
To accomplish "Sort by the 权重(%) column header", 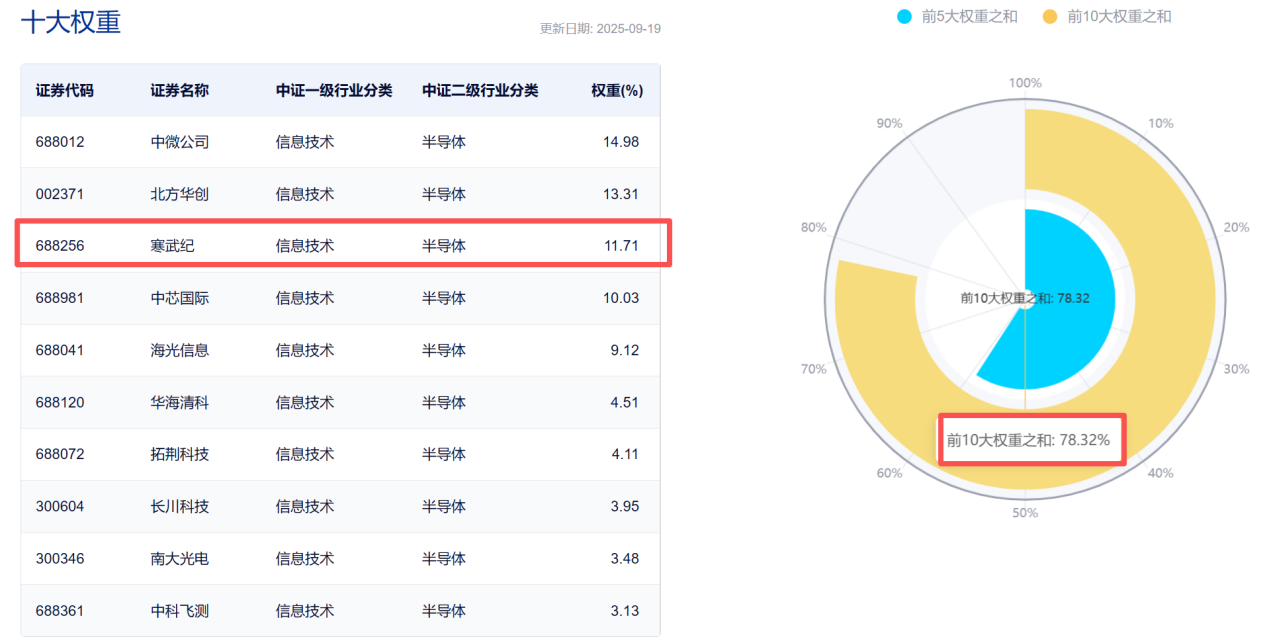I will 616,90.
